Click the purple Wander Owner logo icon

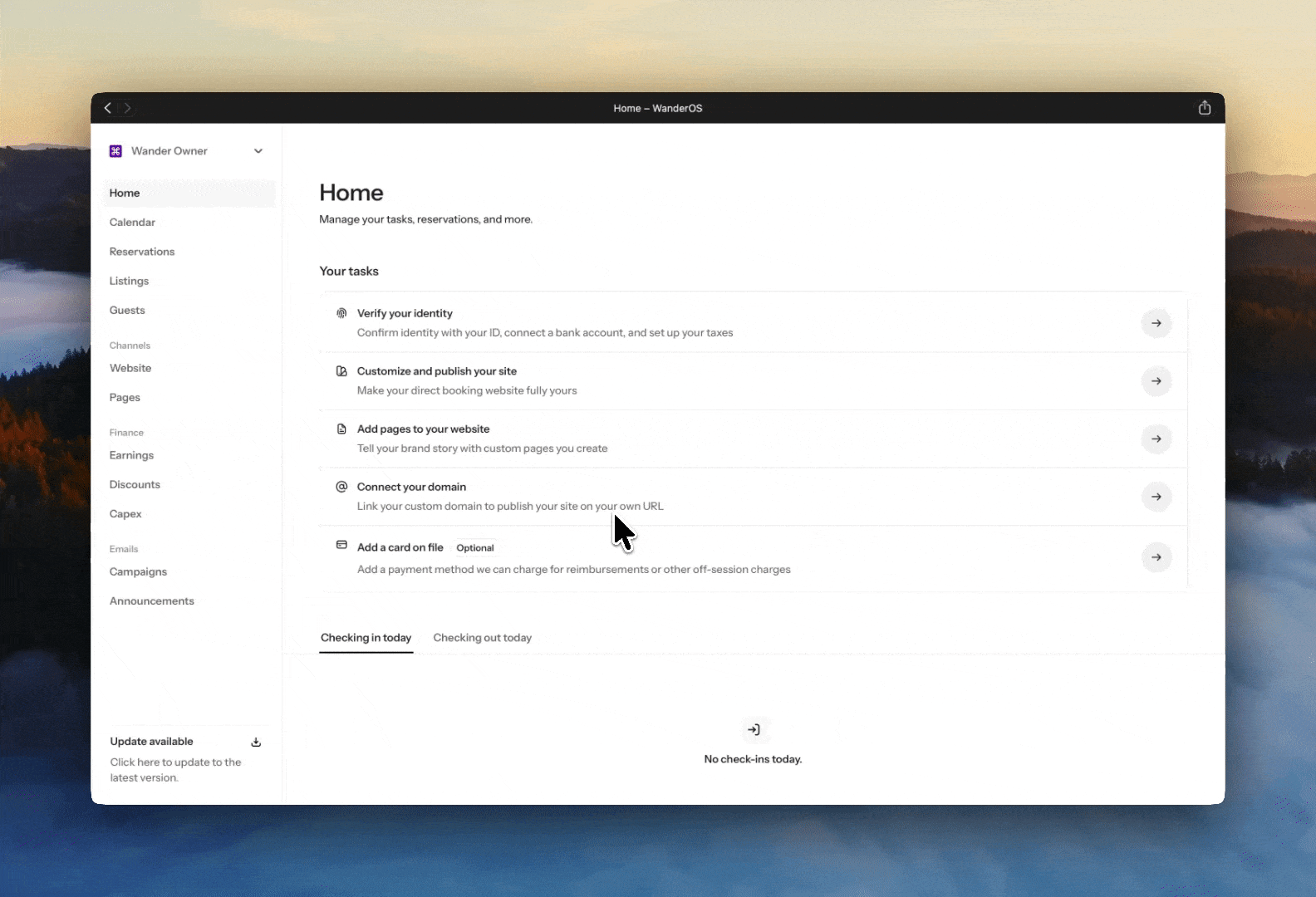coord(115,151)
